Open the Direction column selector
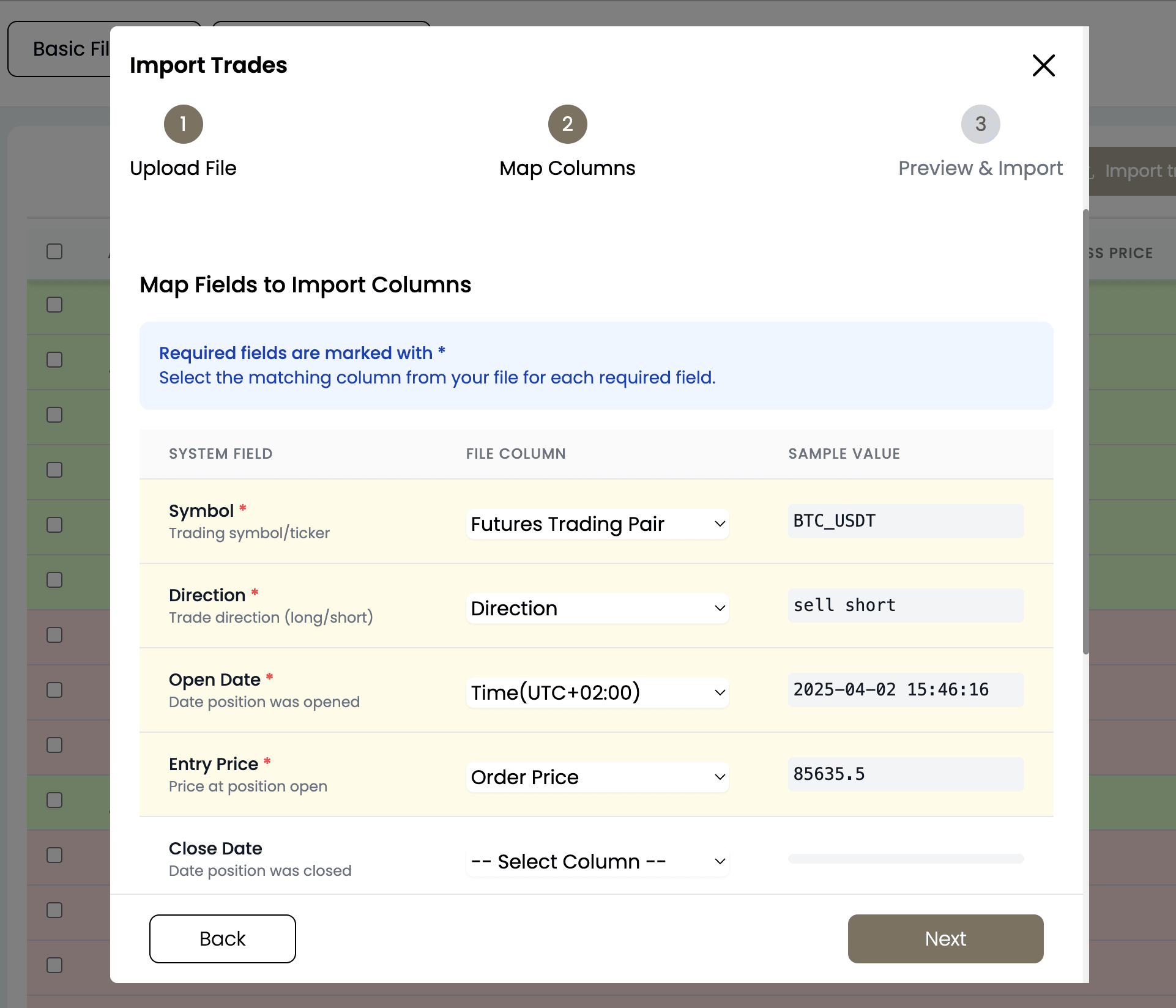 (597, 608)
